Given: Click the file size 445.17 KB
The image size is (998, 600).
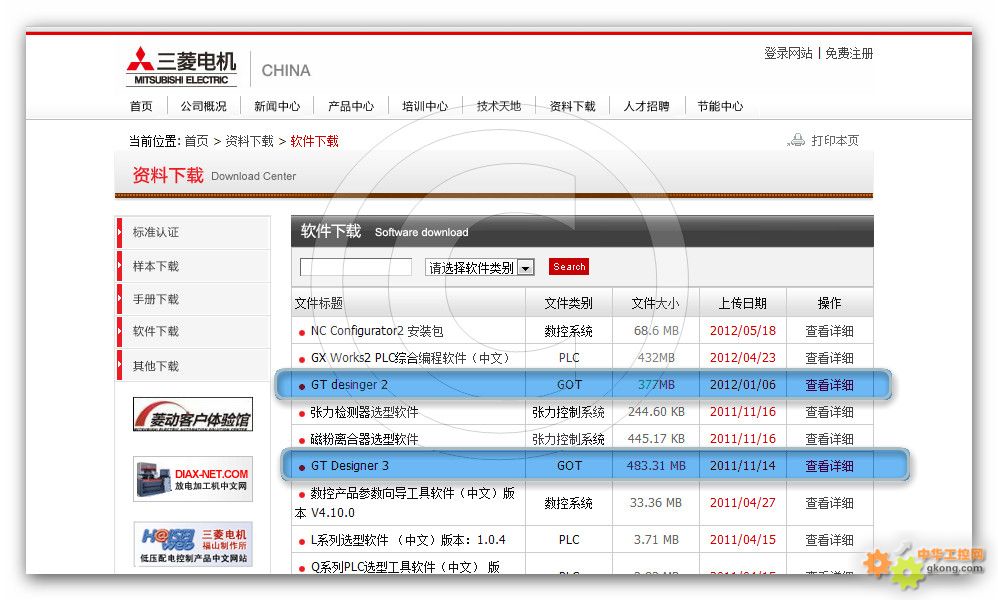Looking at the screenshot, I should click(656, 439).
